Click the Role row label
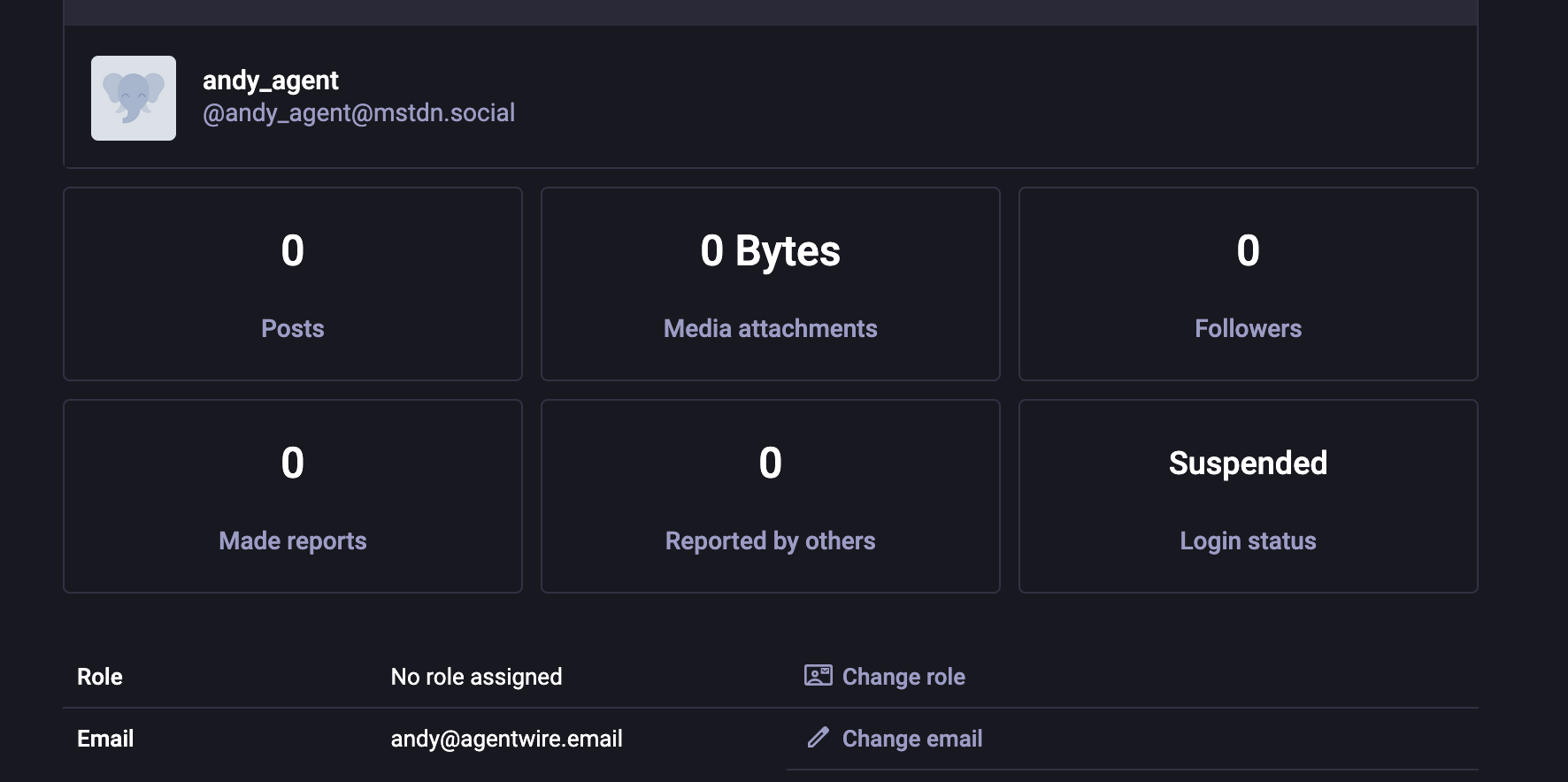The height and width of the screenshot is (782, 1568). (x=100, y=677)
